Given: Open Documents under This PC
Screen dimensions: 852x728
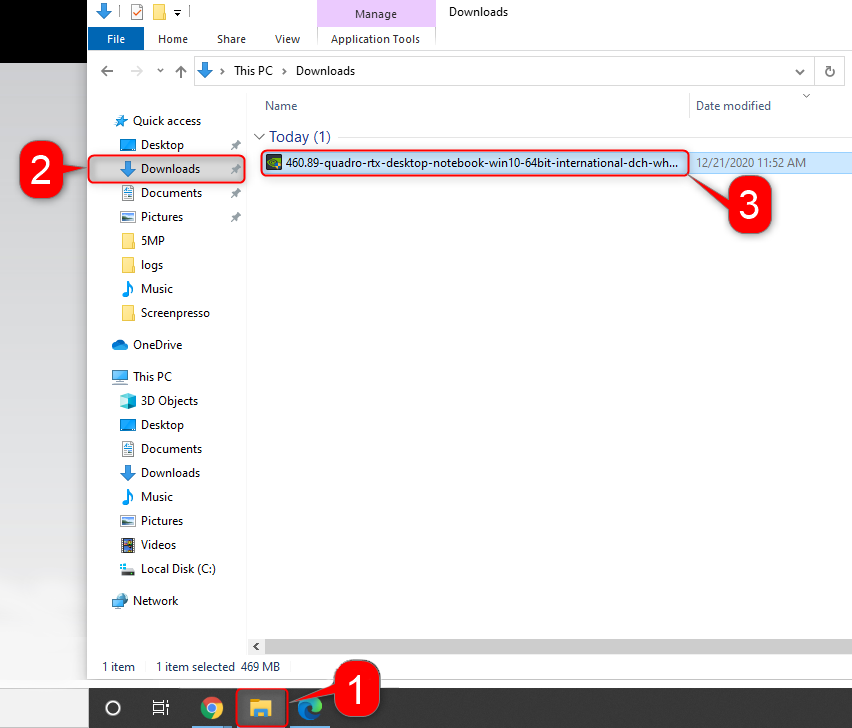Looking at the screenshot, I should (171, 449).
